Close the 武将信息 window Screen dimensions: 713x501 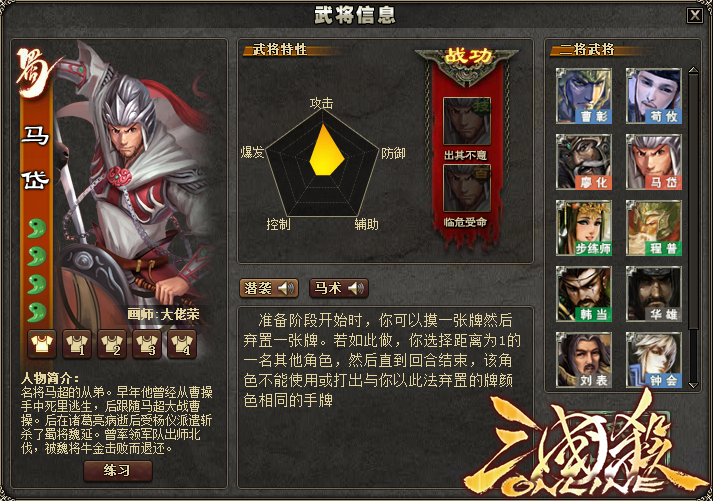pos(695,15)
